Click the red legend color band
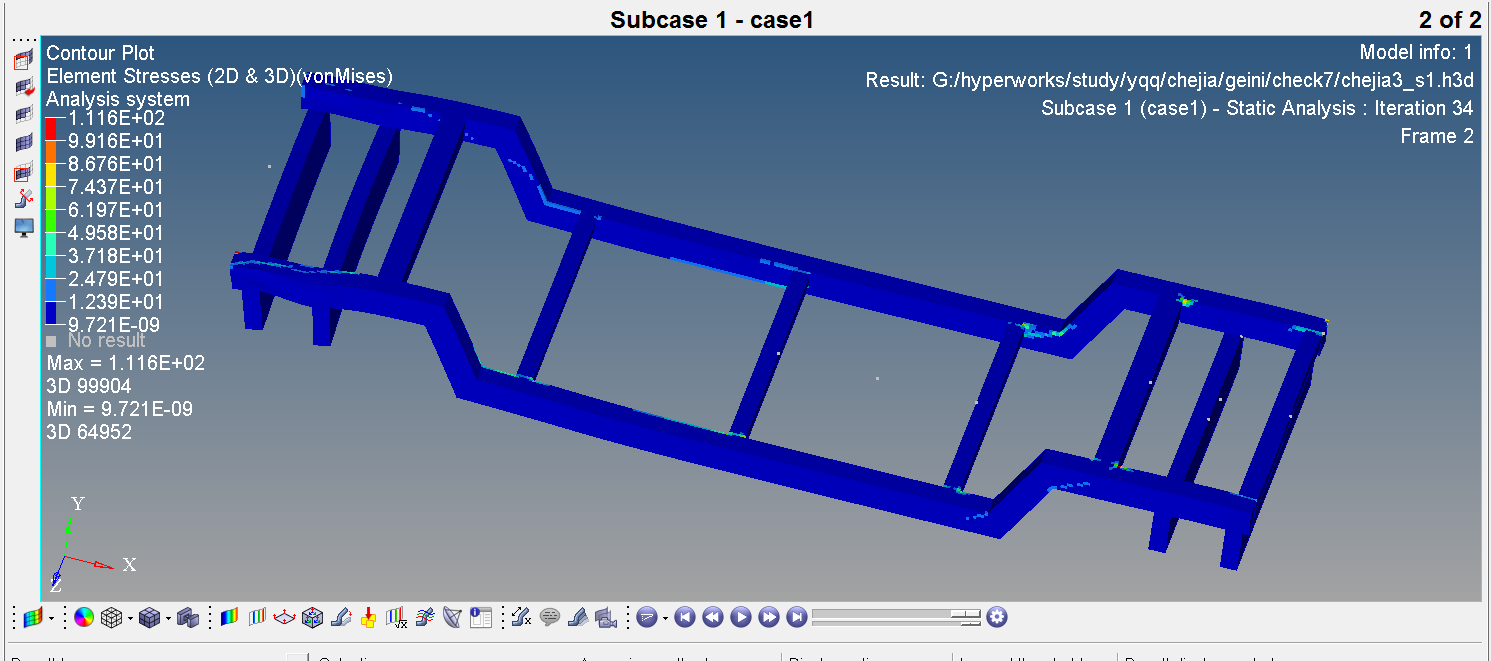1491x661 pixels. point(50,129)
